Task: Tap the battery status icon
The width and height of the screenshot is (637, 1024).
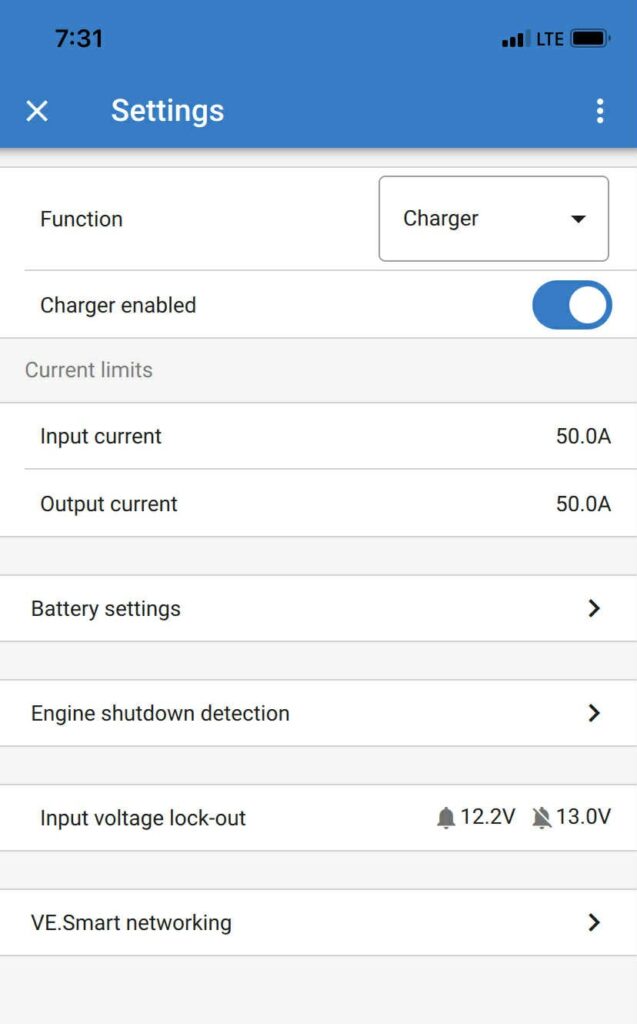Action: coord(590,39)
